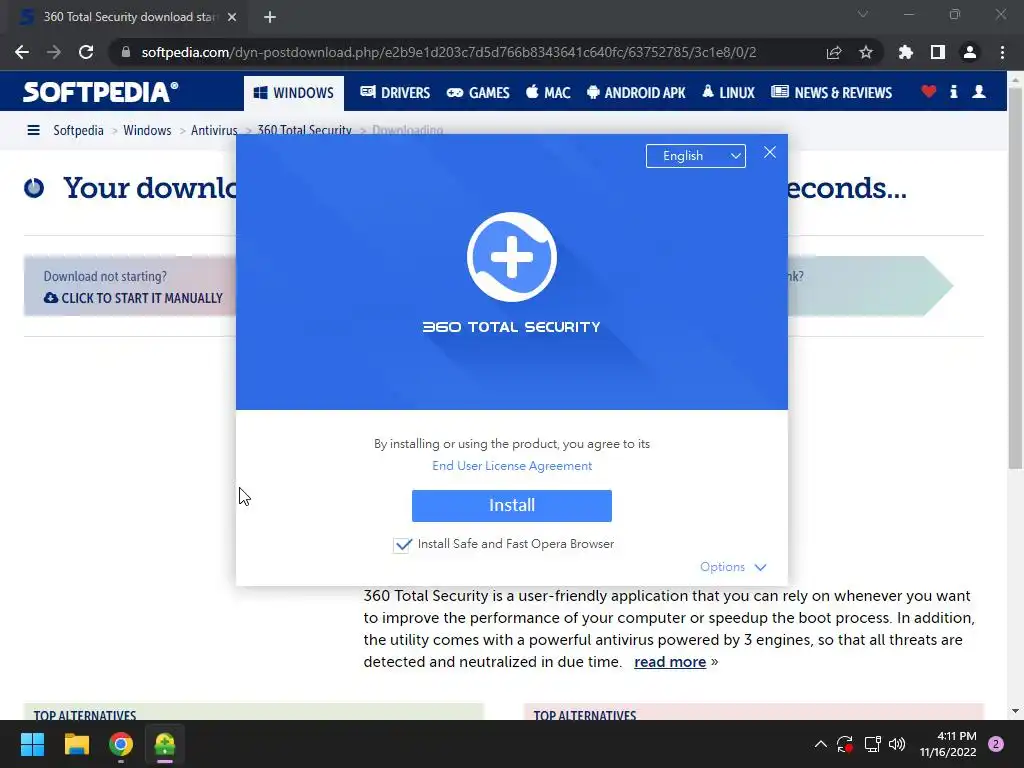Click the address bar URL
1024x768 pixels.
pos(449,52)
